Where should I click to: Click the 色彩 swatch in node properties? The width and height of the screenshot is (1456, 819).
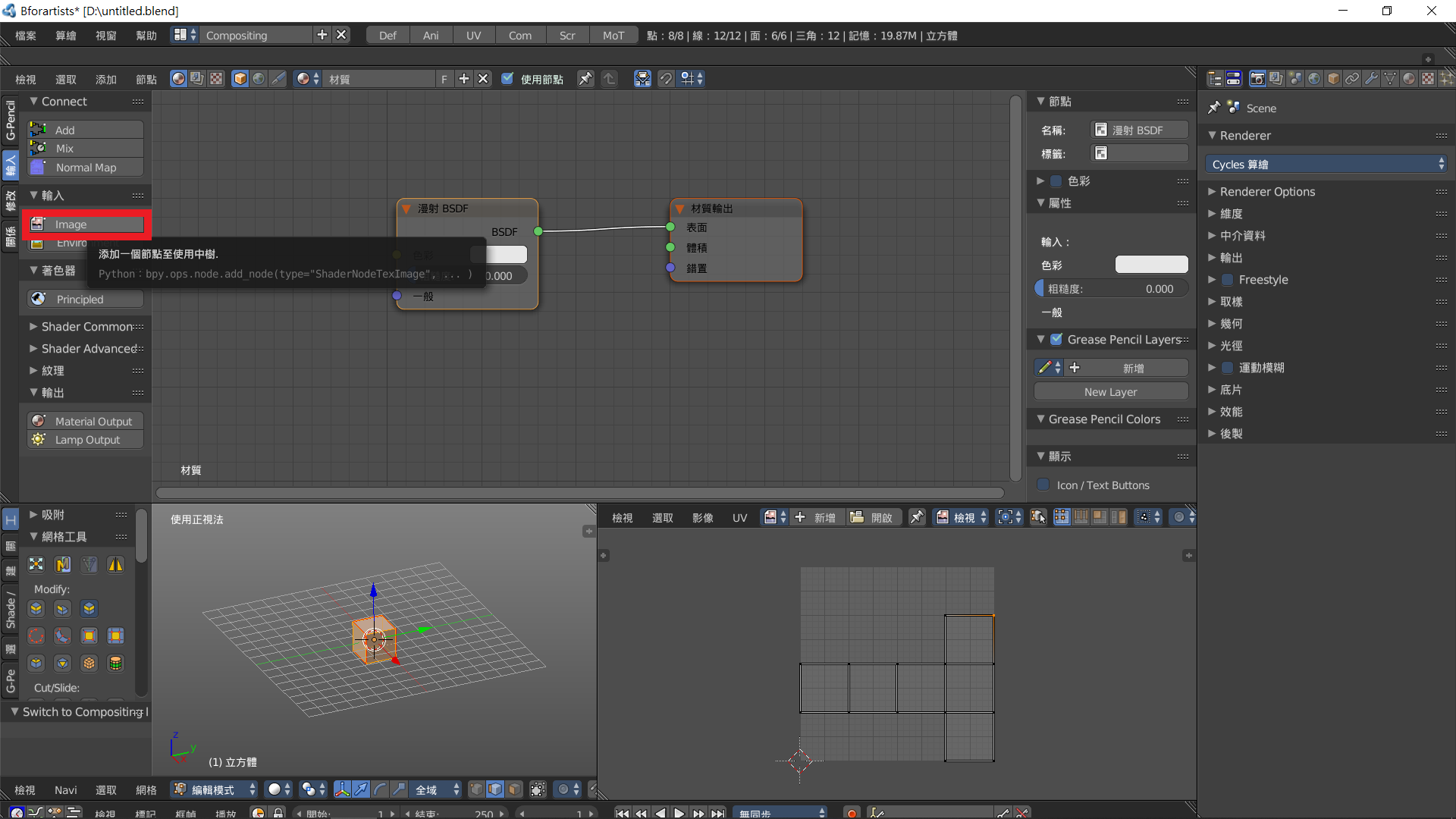1151,265
